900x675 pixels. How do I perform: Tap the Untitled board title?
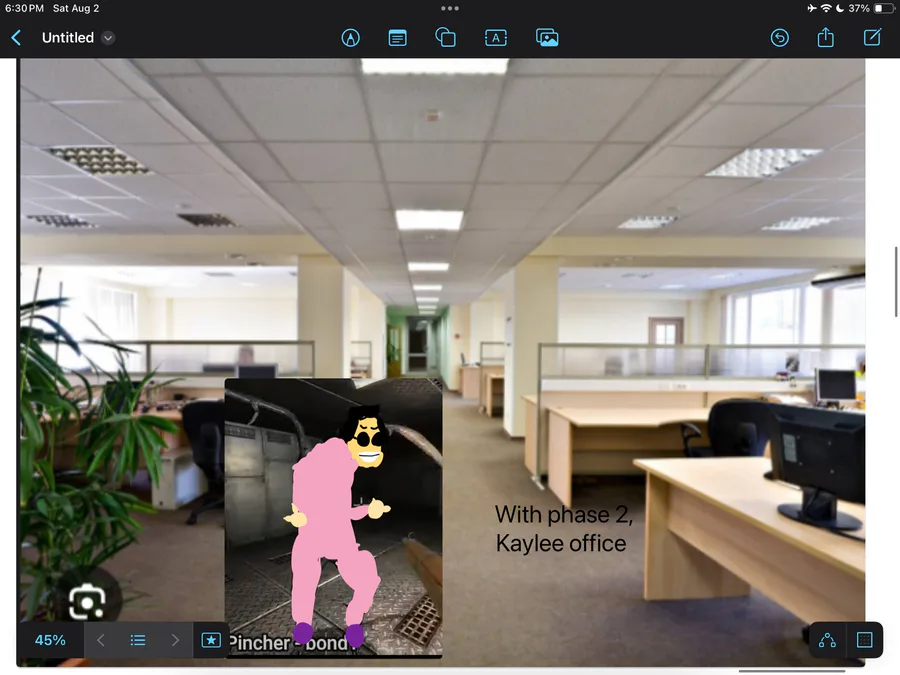pyautogui.click(x=68, y=38)
